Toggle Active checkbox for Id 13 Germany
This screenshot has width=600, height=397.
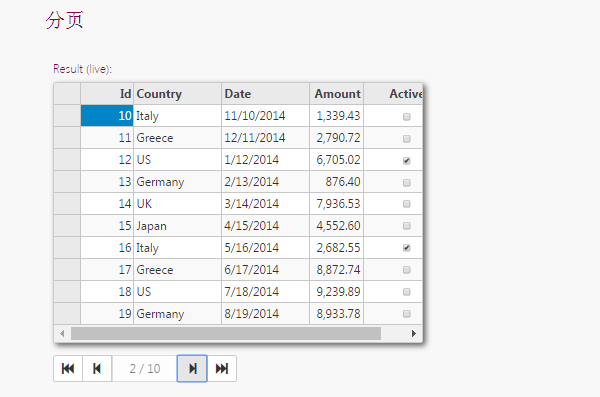(x=407, y=182)
